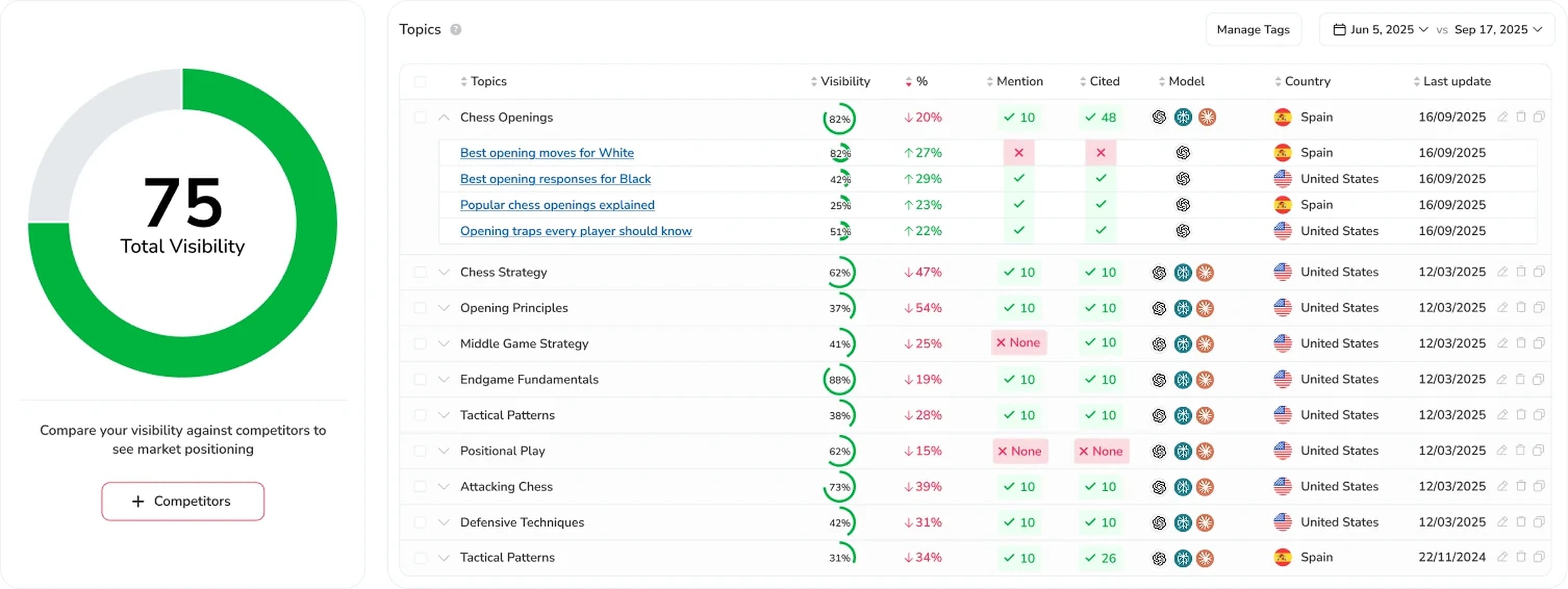Click the 88% visibility ring for Endgame Fundamentals

839,380
